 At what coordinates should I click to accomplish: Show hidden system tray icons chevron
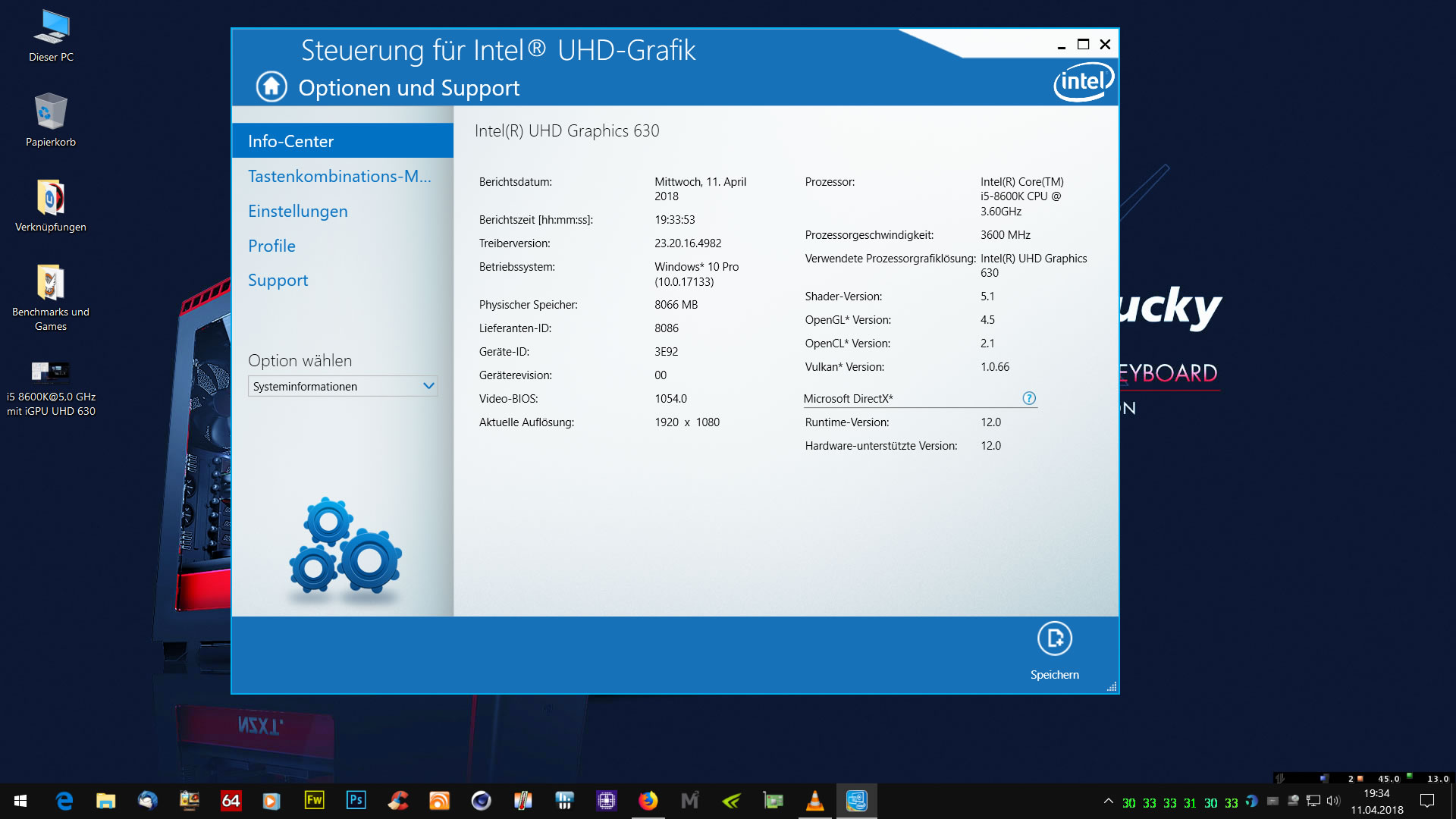pos(1108,801)
